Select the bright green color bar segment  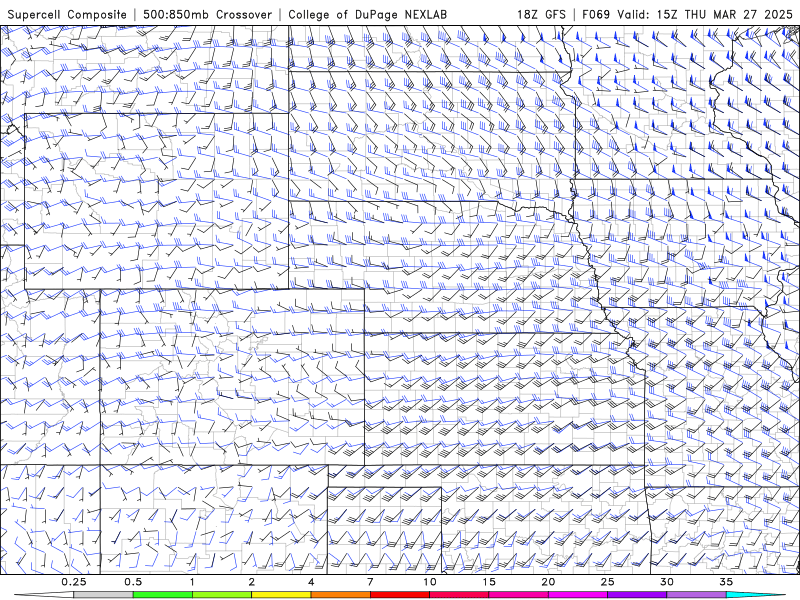coord(163,595)
